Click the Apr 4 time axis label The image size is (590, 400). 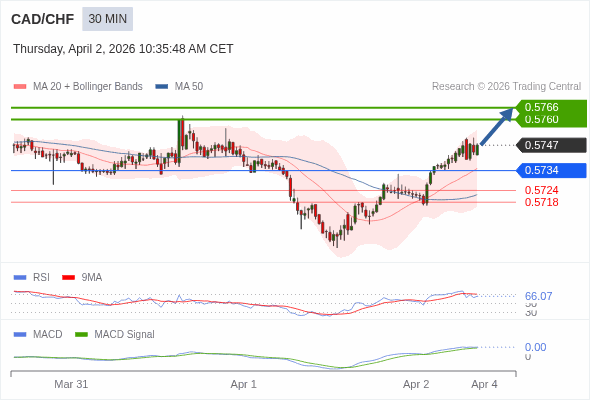click(x=484, y=384)
